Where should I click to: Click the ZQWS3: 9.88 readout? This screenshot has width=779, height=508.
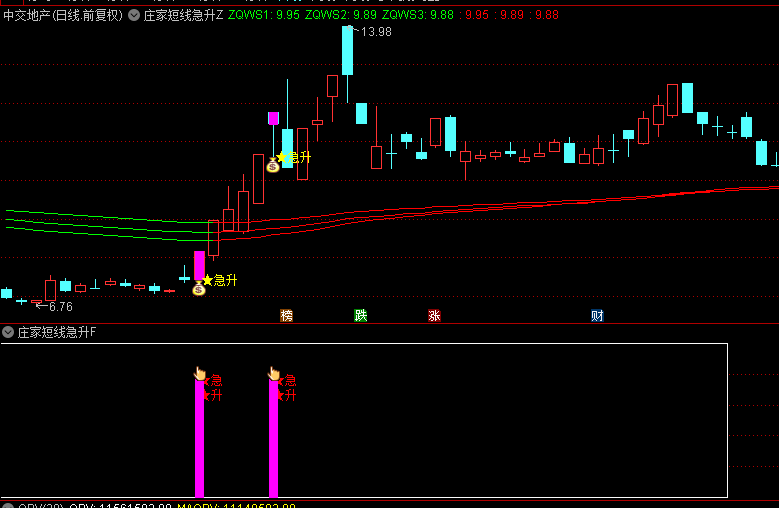418,15
